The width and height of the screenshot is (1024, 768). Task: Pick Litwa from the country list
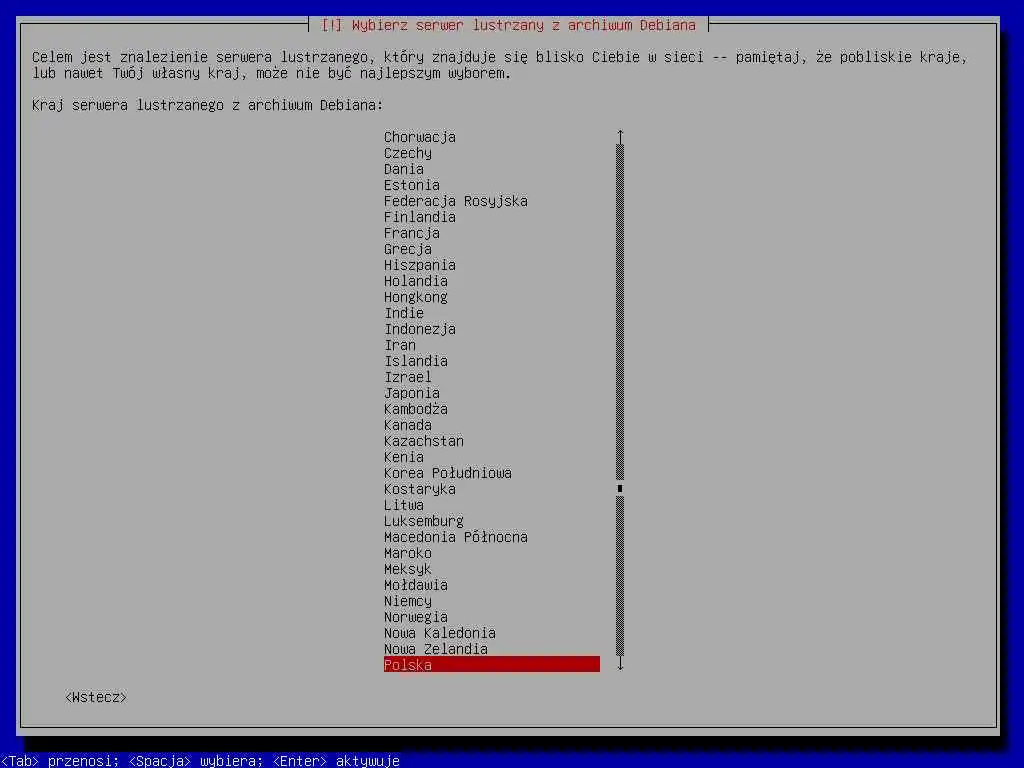(x=404, y=505)
